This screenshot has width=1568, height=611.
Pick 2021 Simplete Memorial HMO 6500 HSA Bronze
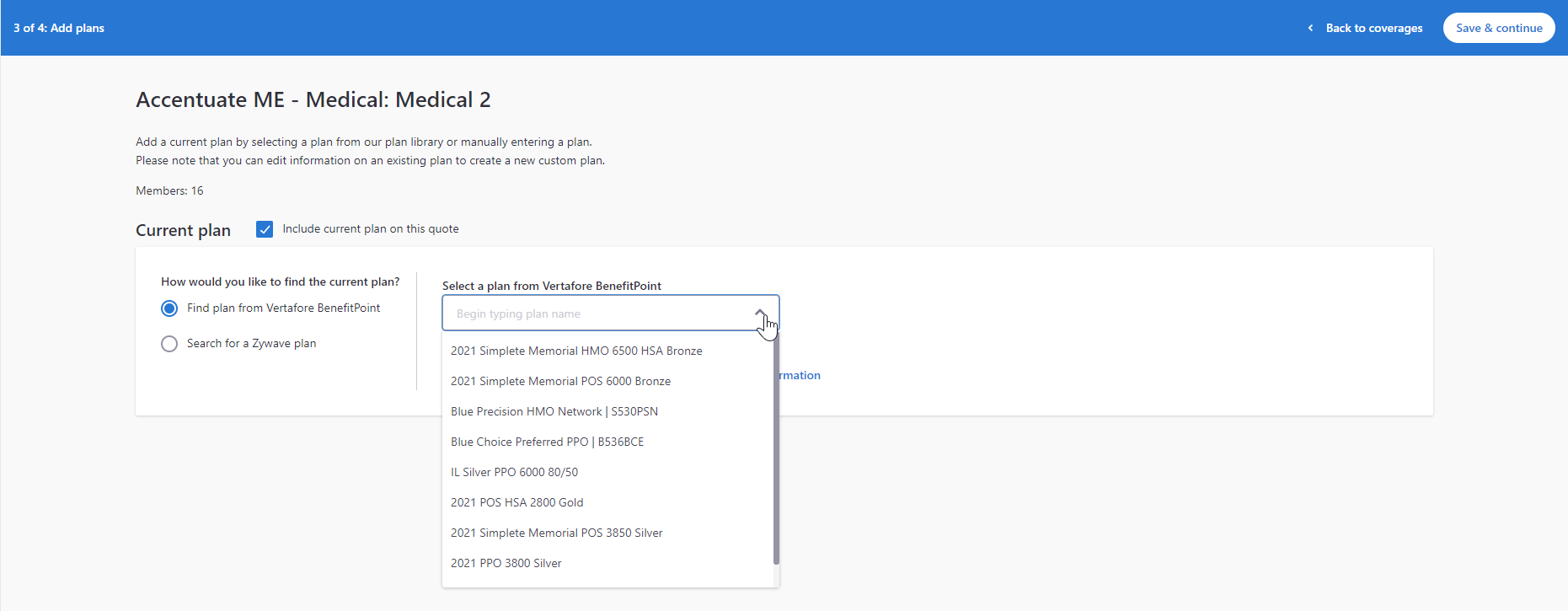576,351
